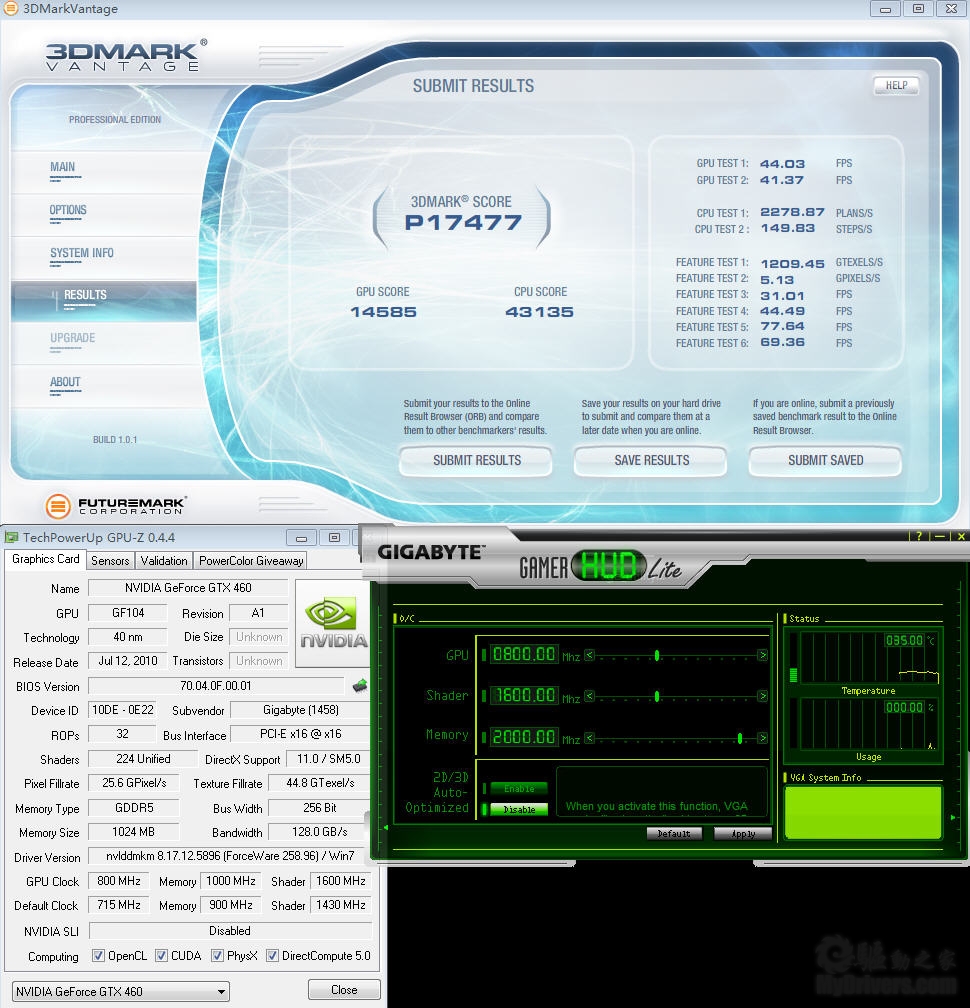Screen dimensions: 970x1008
Task: Open the PowerColor Giveaway tab
Action: click(251, 561)
